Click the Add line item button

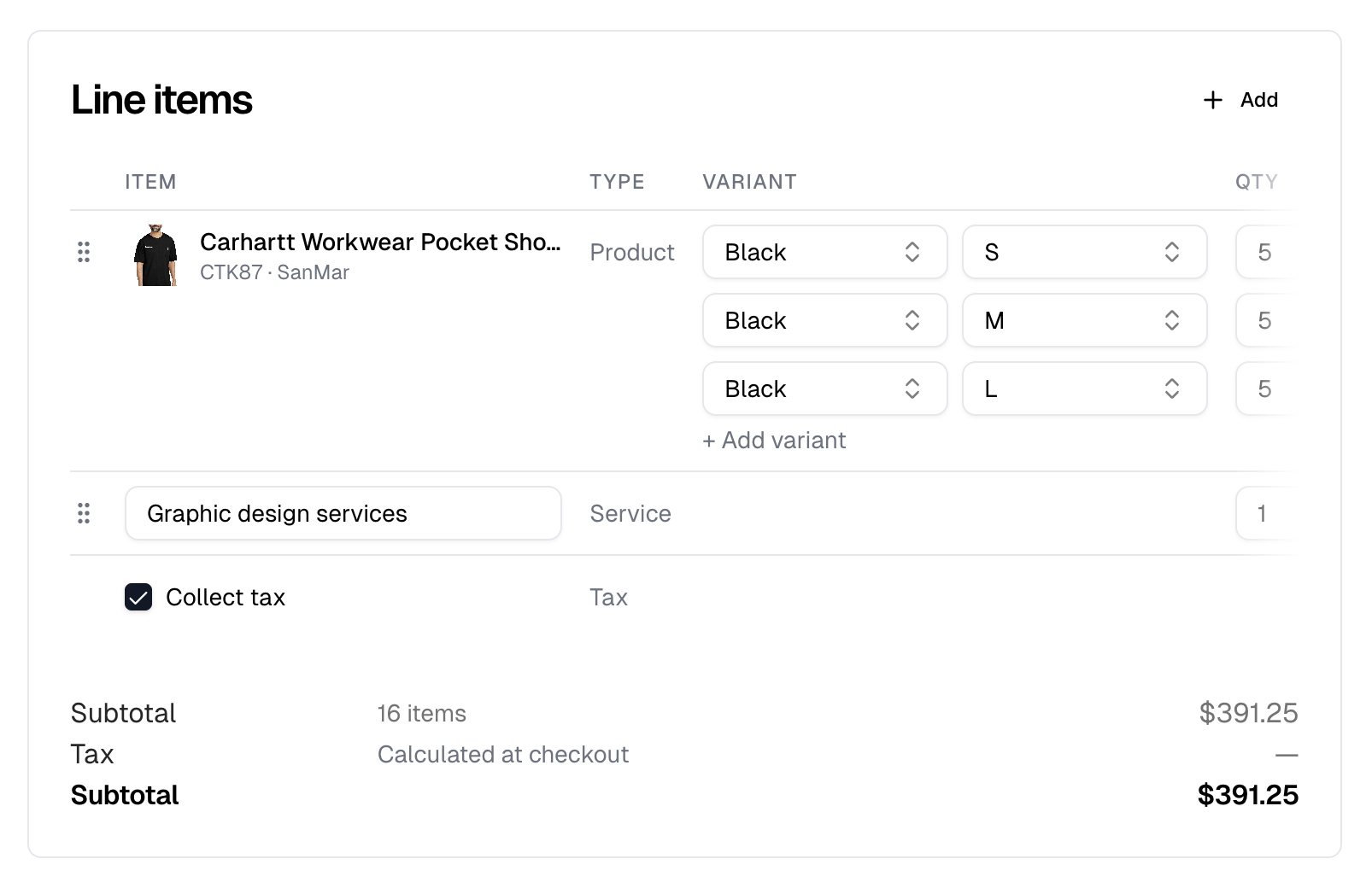point(1240,100)
